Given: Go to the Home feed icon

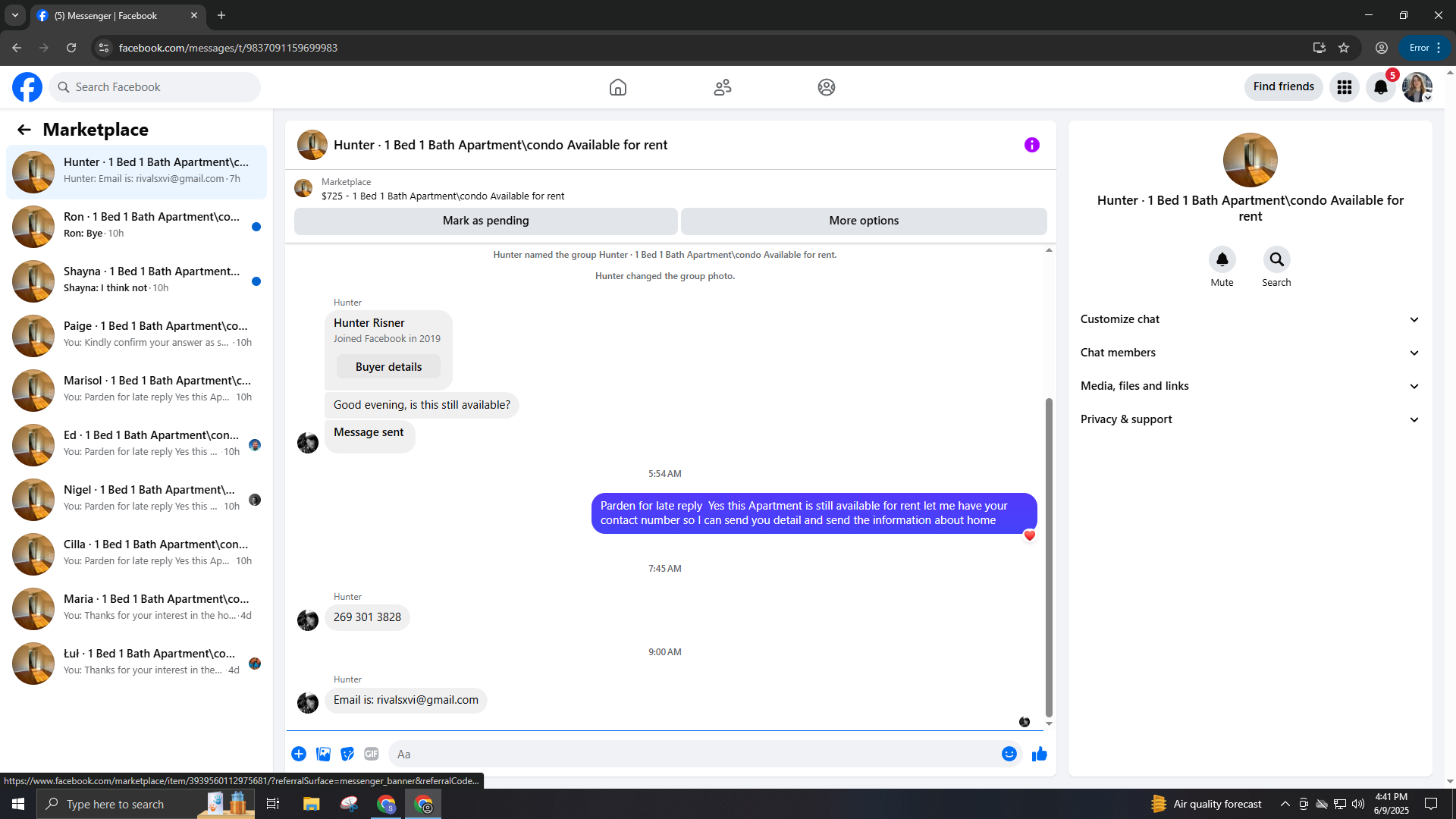Looking at the screenshot, I should (x=618, y=87).
